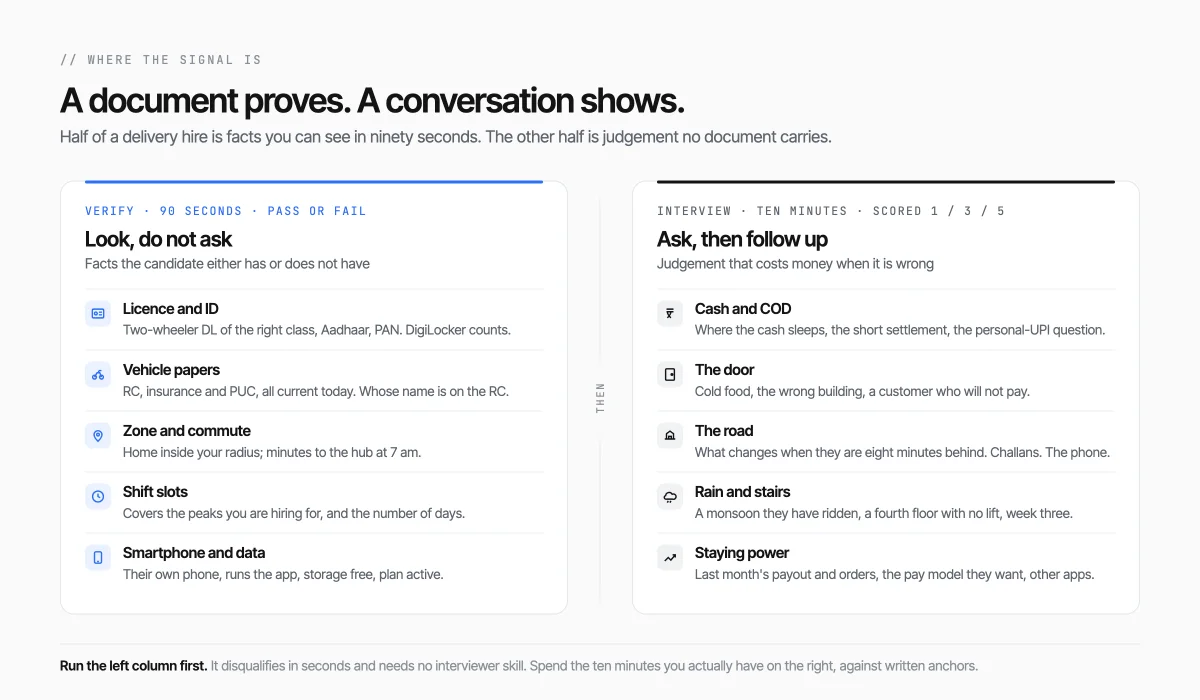Click 'The door' title
Screen dimensions: 1200x700
pos(725,370)
